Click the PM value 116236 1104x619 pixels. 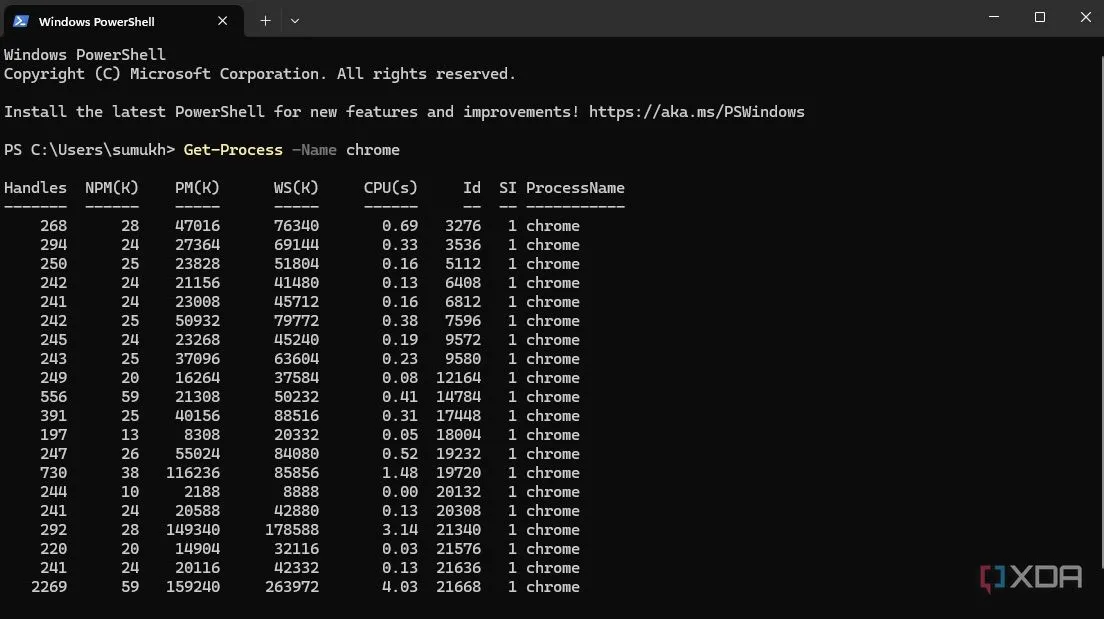(x=193, y=473)
